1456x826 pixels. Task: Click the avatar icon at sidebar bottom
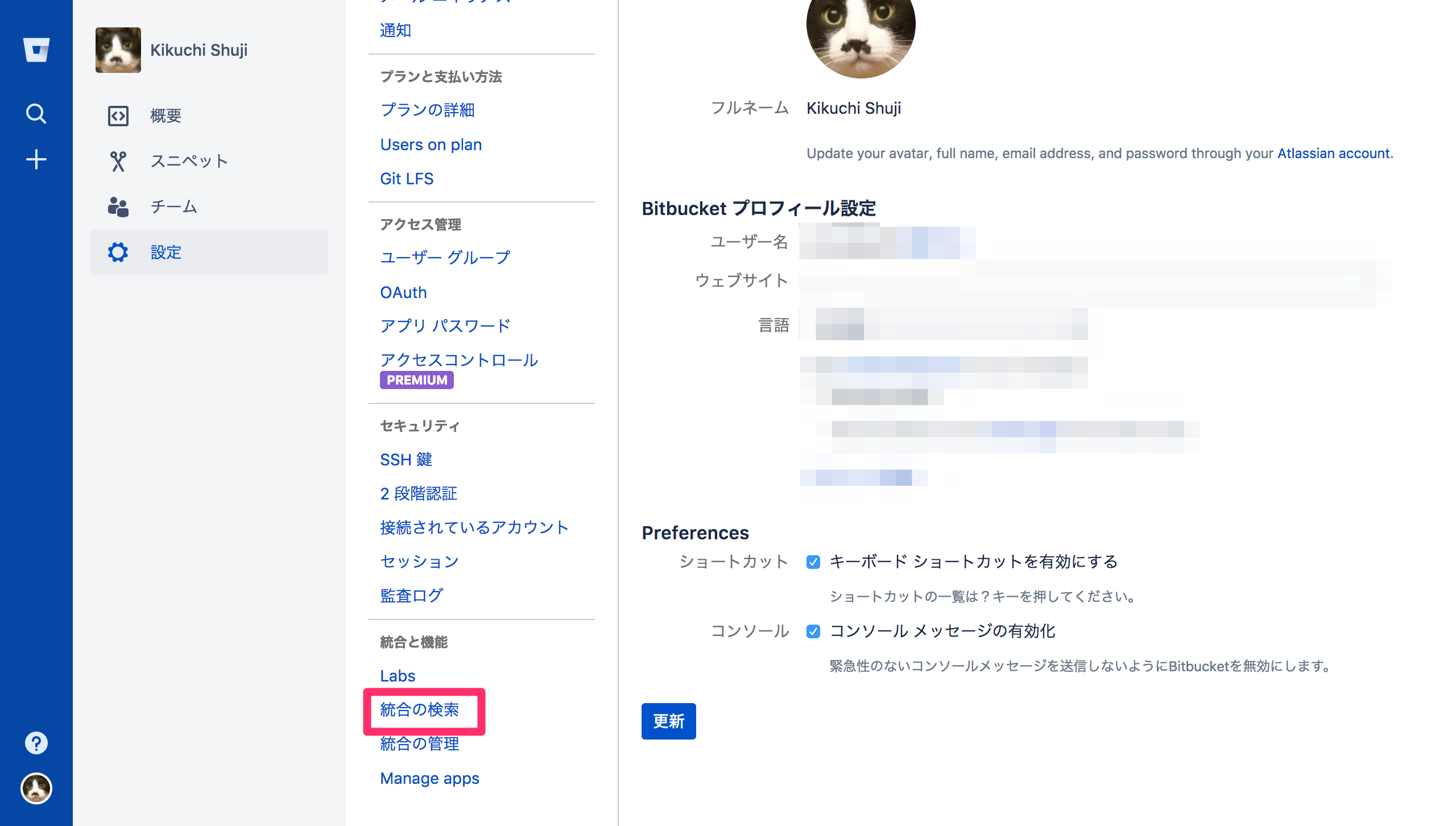[x=36, y=789]
